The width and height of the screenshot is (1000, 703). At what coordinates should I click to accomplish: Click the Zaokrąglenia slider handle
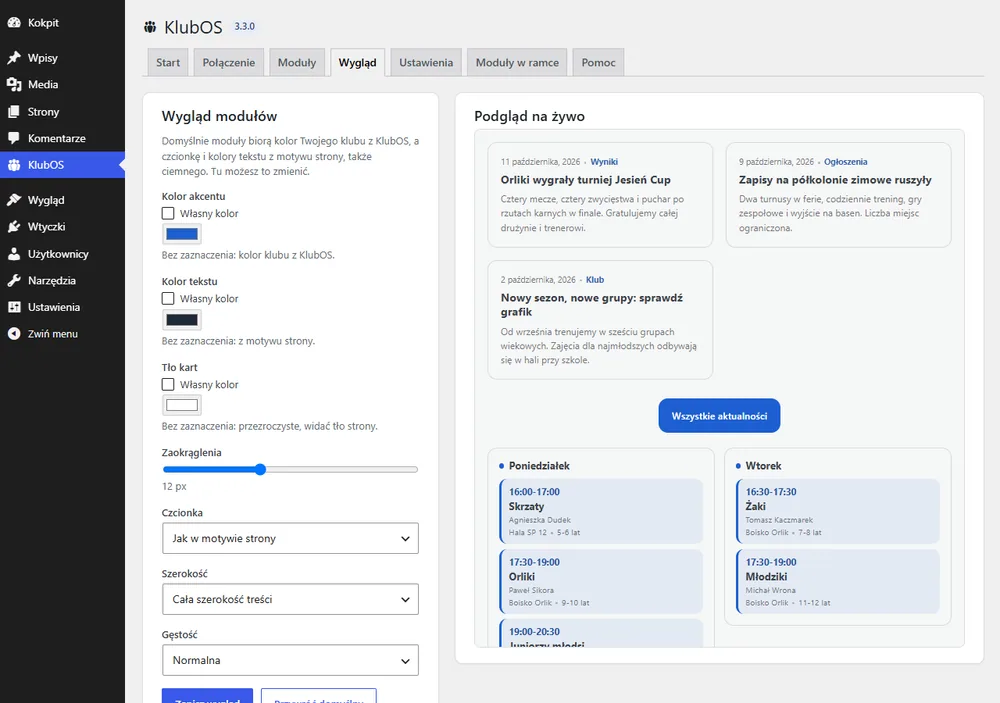click(x=260, y=470)
